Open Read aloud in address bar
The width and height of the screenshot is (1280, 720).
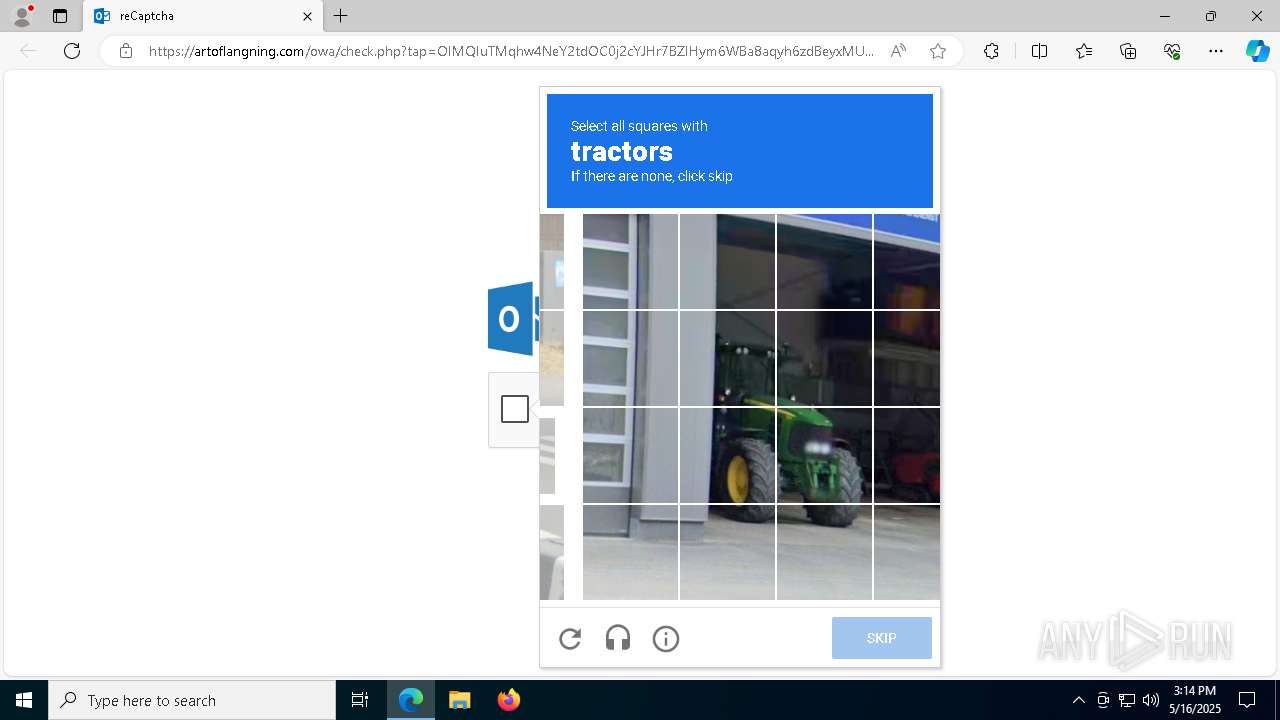(898, 51)
